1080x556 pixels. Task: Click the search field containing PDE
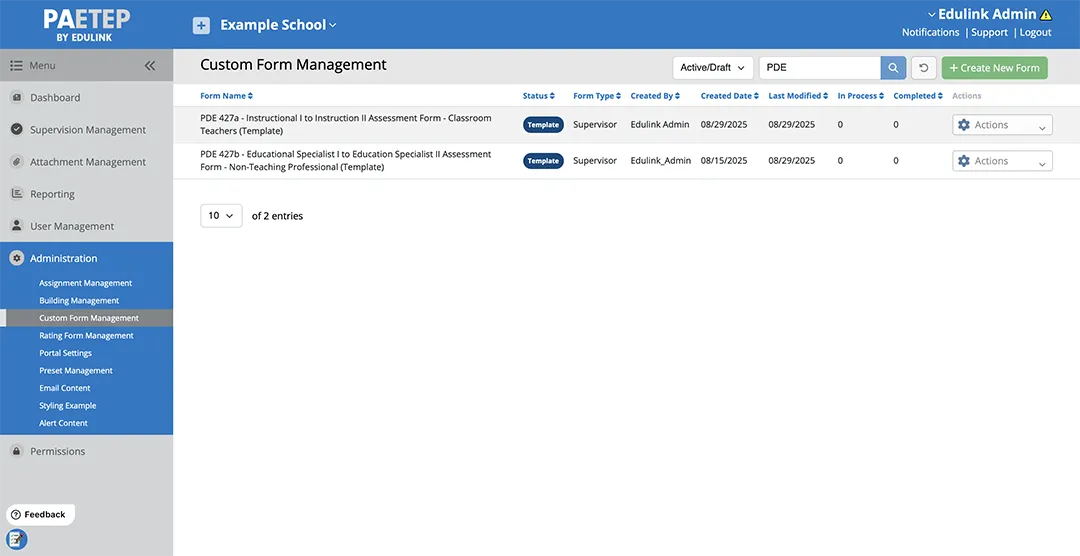[820, 68]
